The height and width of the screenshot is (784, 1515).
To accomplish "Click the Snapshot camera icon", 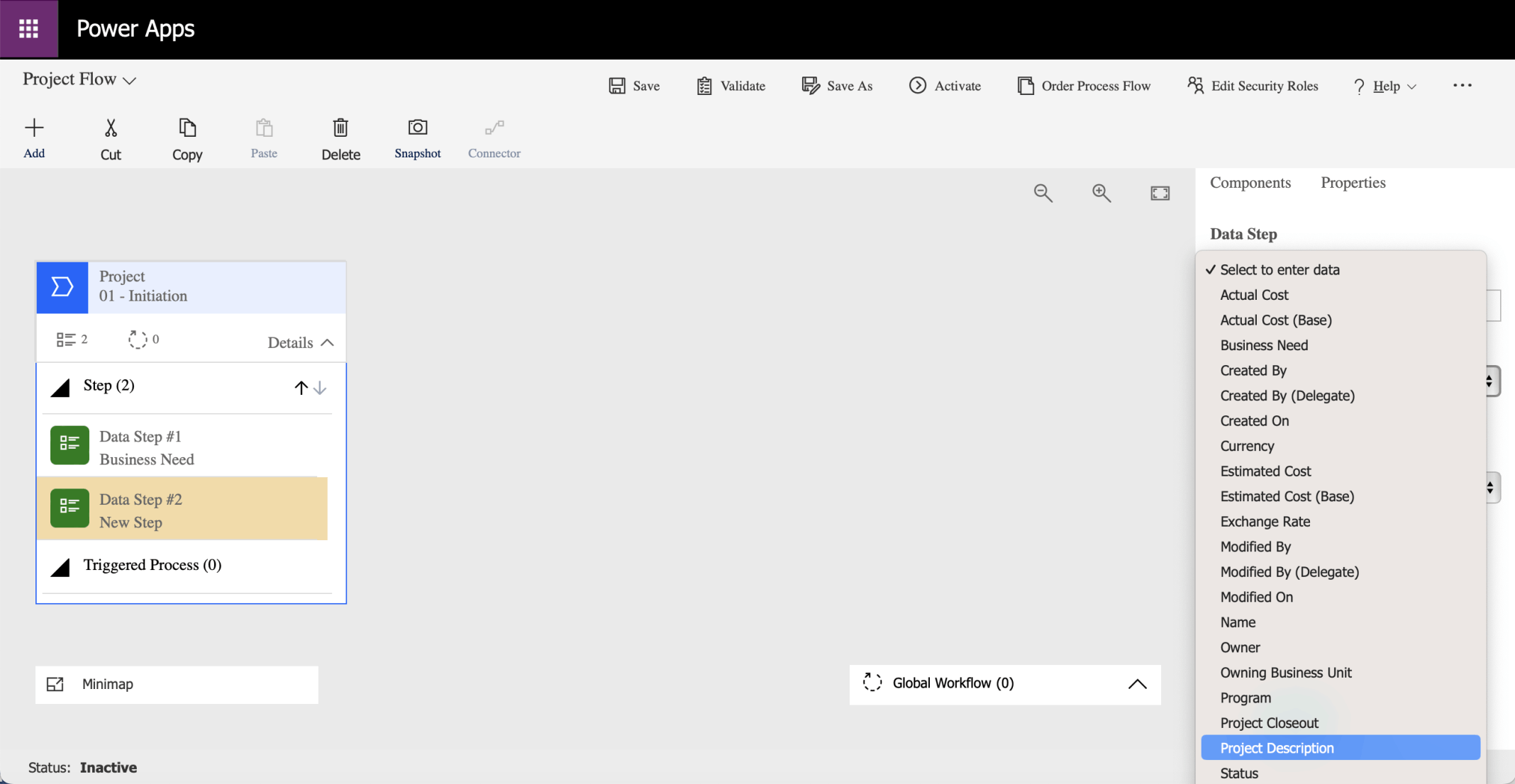I will click(417, 128).
